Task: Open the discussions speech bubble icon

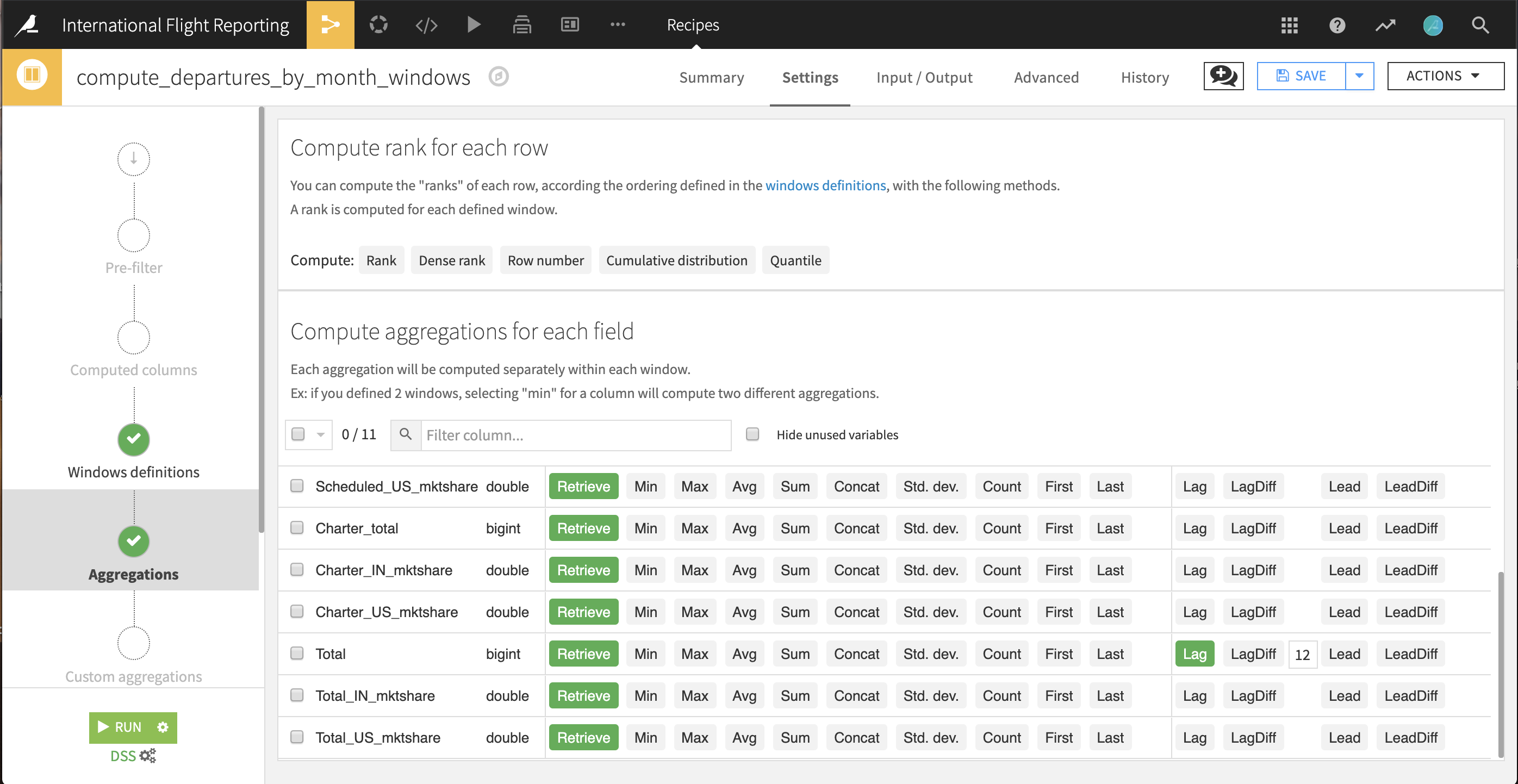Action: (1223, 76)
